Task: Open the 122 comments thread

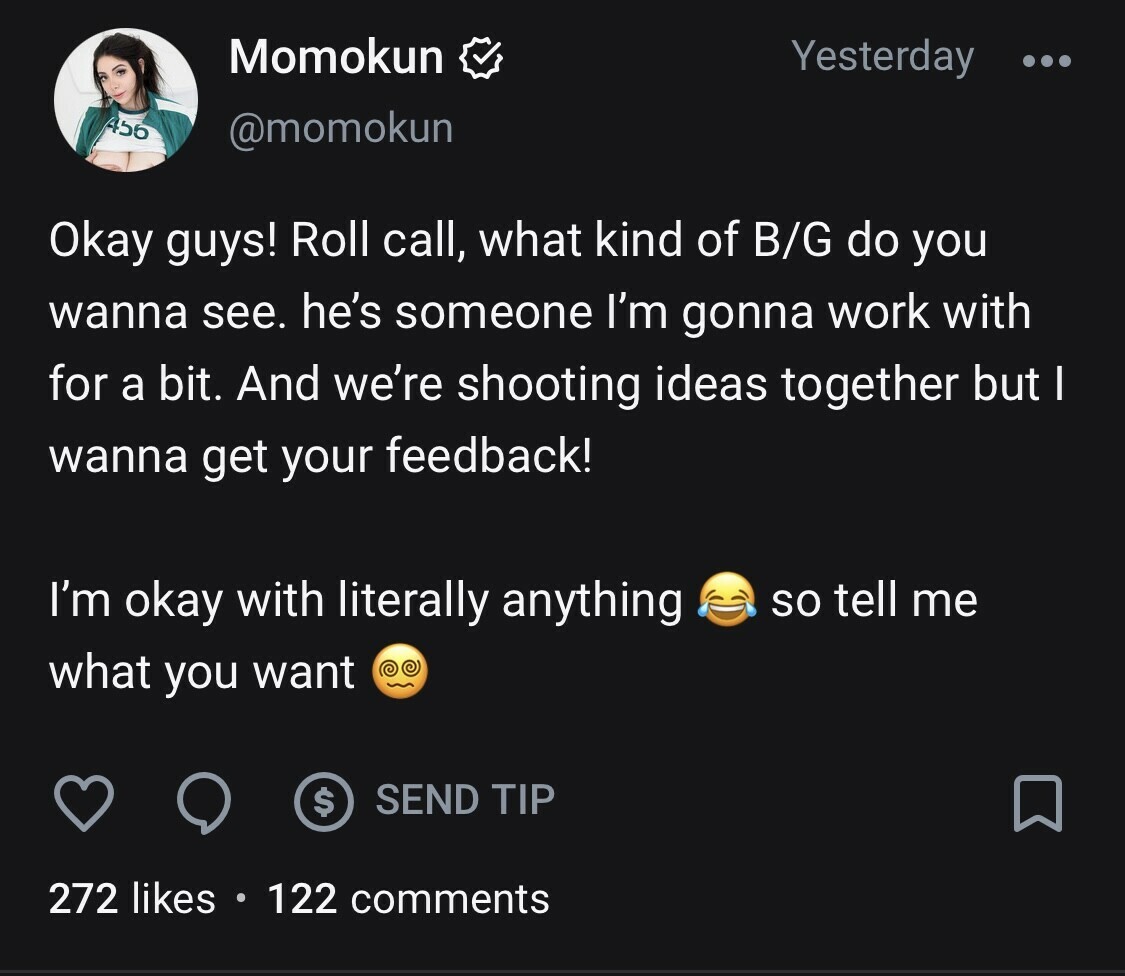Action: click(408, 899)
